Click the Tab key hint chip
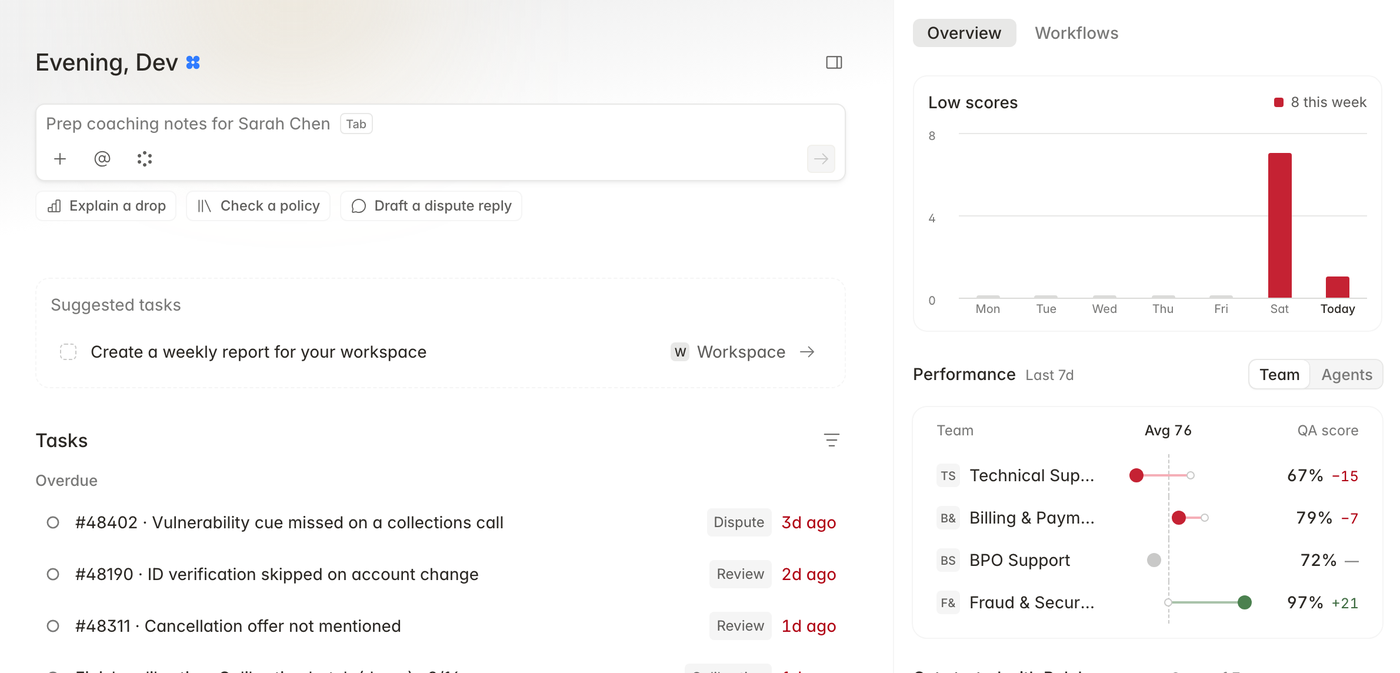This screenshot has width=1400, height=673. (356, 124)
